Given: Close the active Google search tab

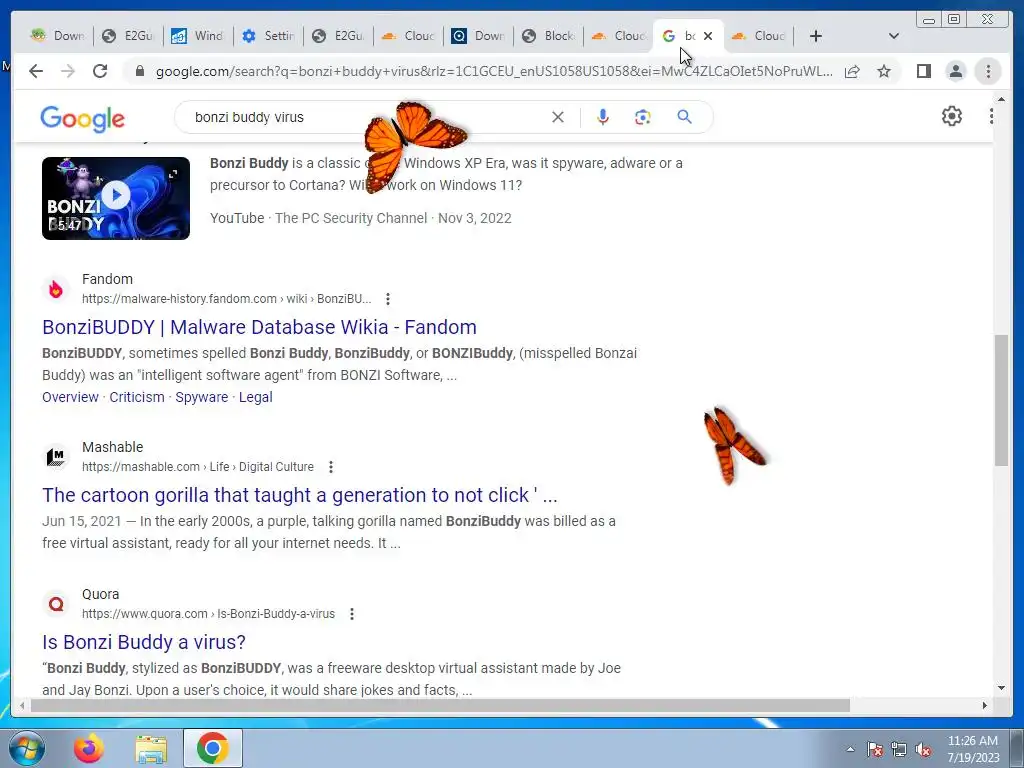Looking at the screenshot, I should click(708, 36).
